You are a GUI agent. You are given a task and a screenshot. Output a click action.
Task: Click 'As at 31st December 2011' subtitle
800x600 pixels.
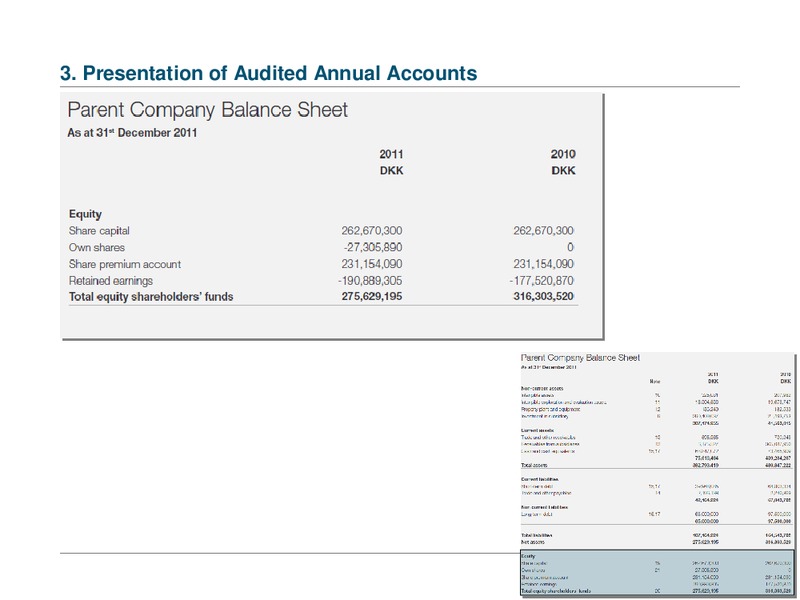click(132, 133)
